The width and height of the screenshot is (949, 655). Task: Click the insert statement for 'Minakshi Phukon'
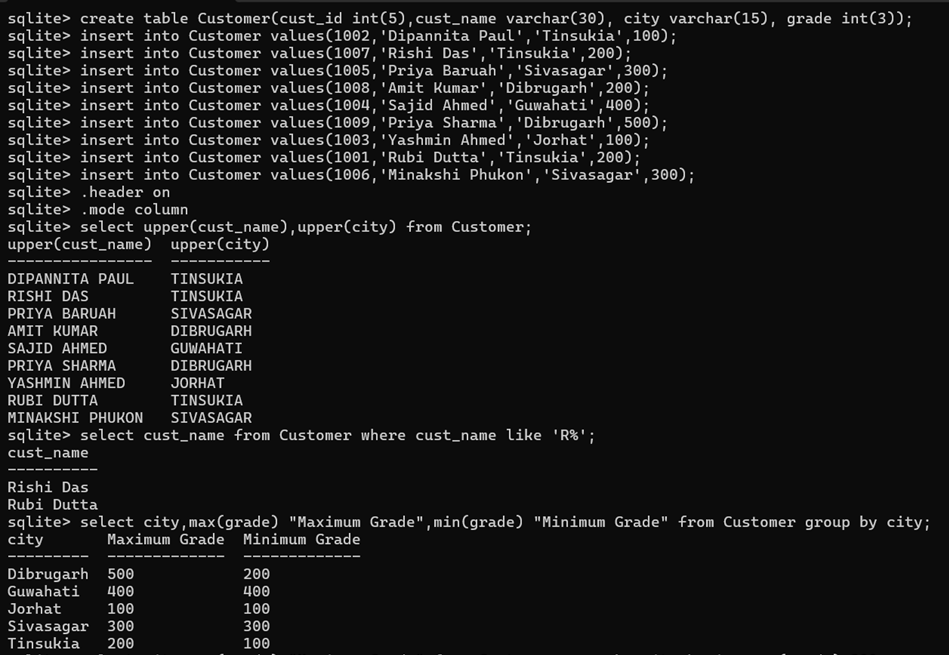click(x=387, y=175)
